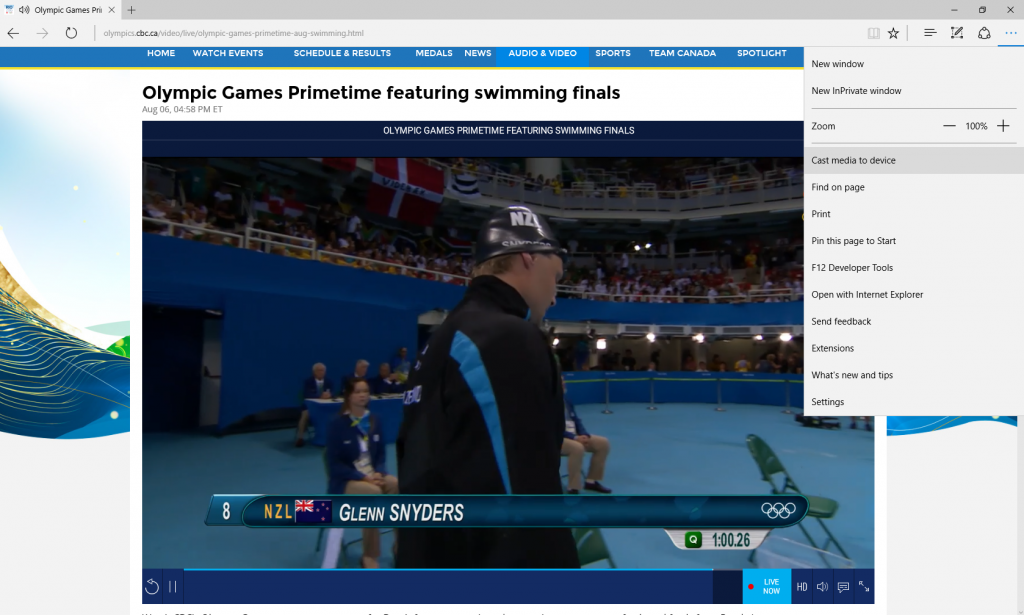Make a Web Note pen icon
This screenshot has height=615, width=1024.
tap(957, 33)
